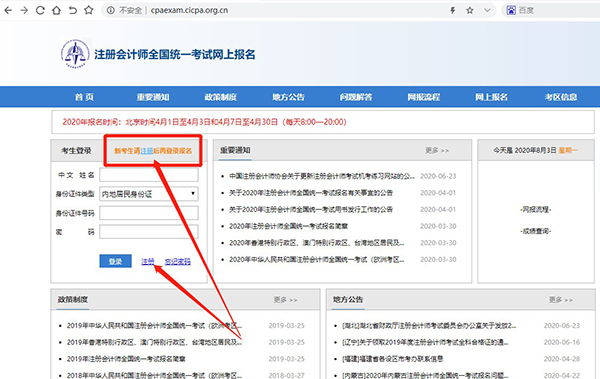
Task: Open the 身份证件类型 dropdown
Action: coord(149,194)
